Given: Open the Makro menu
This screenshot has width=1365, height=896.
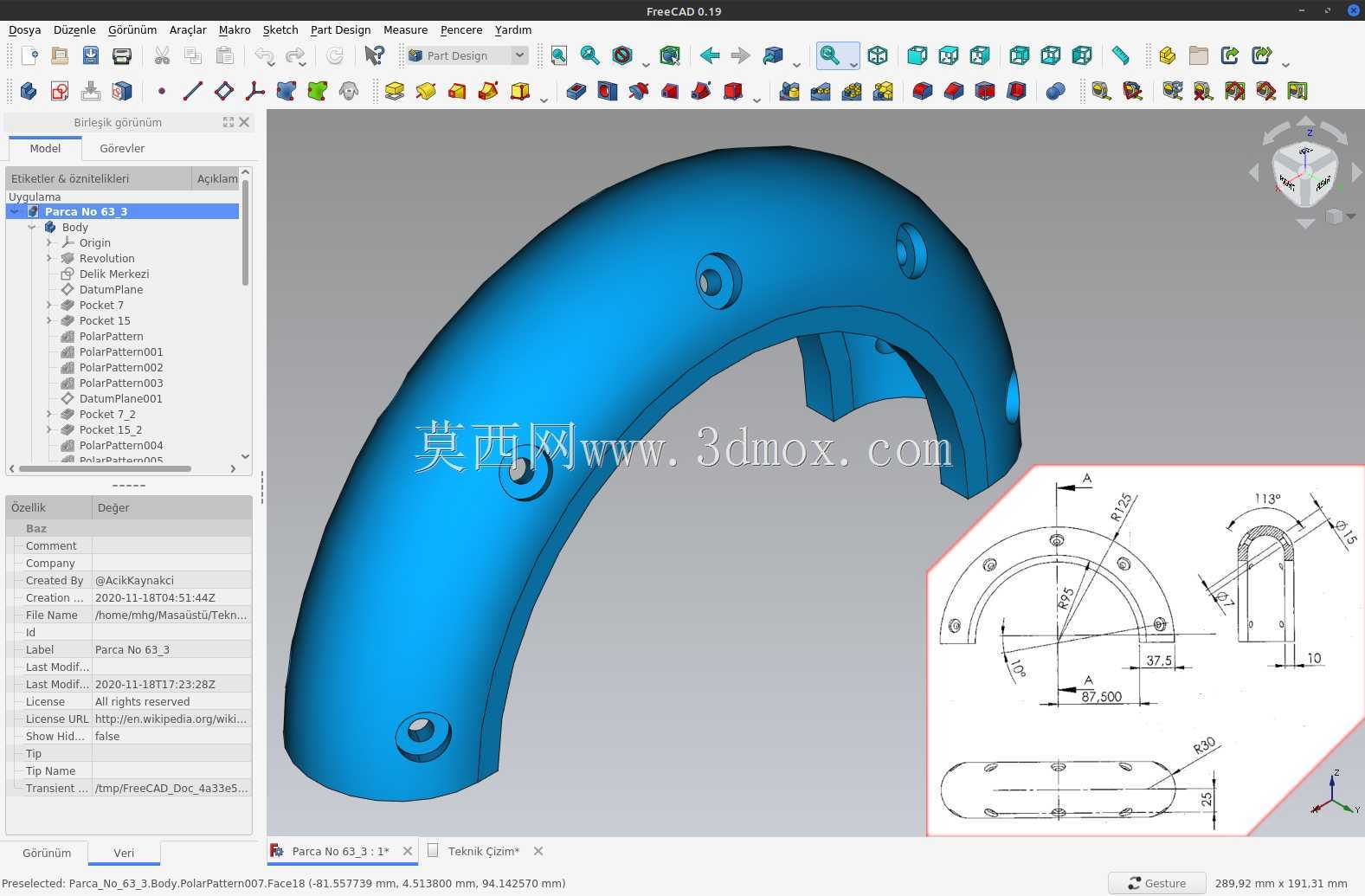Looking at the screenshot, I should [x=235, y=29].
